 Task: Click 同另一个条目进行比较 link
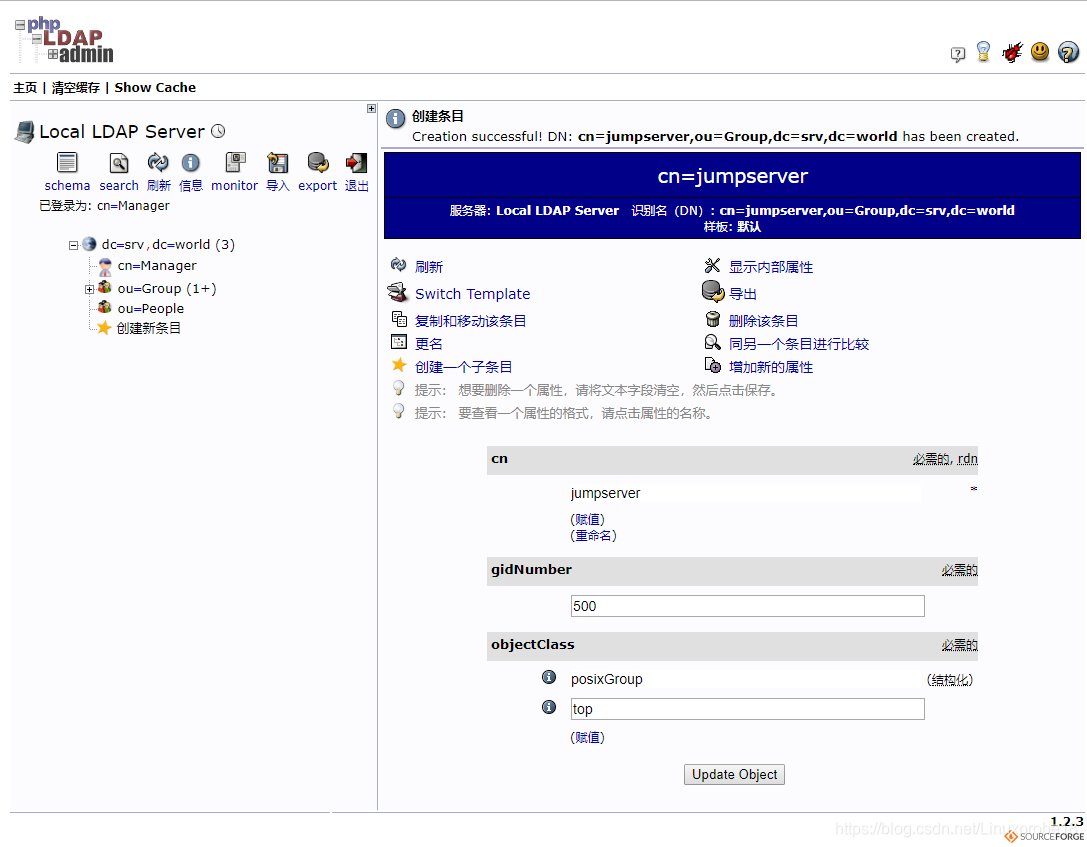click(x=799, y=344)
